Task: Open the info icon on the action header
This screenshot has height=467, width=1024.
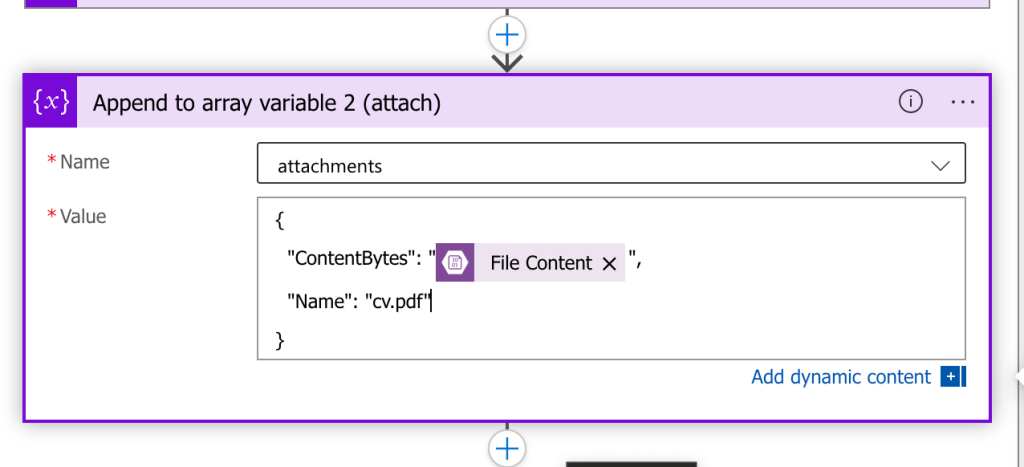Action: pyautogui.click(x=910, y=102)
